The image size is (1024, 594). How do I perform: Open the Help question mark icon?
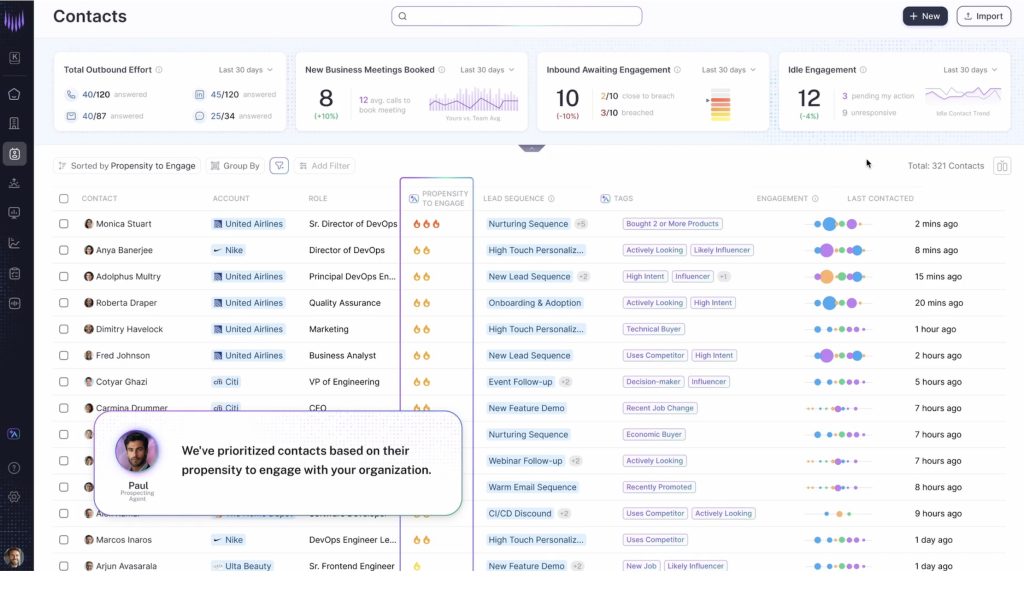(14, 468)
